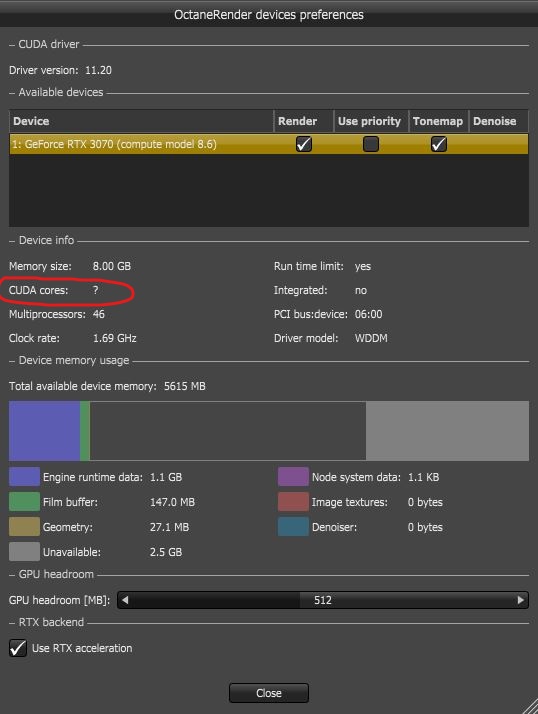Click the Film buffer green swatch
Screen dimensions: 538x714
pos(24,502)
